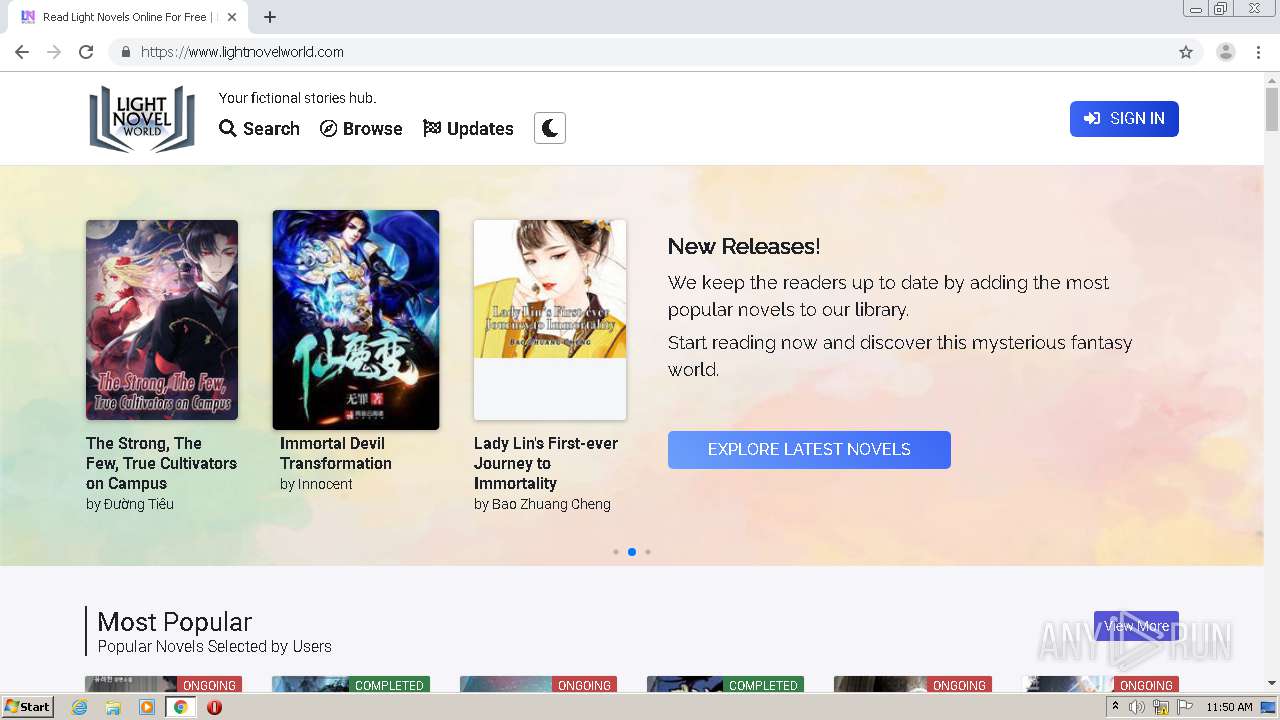This screenshot has height=720, width=1280.
Task: Select first carousel dot
Action: click(x=616, y=552)
